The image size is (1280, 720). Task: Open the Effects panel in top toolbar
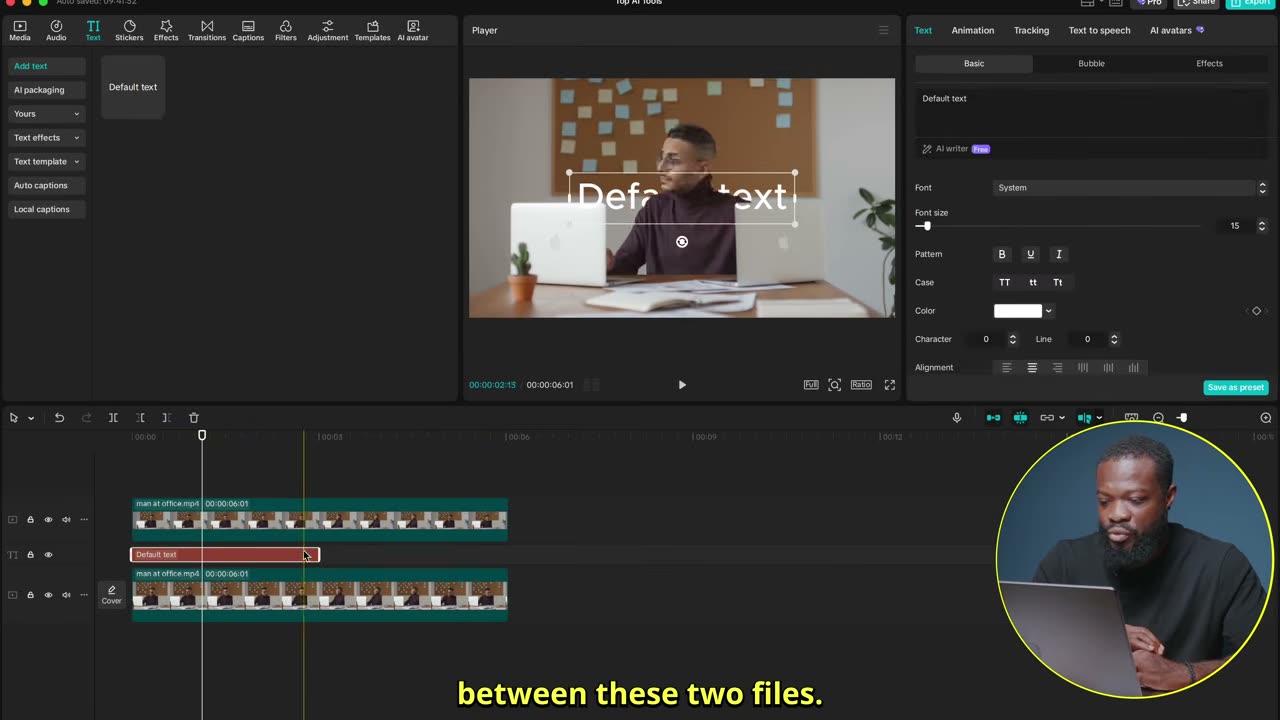[166, 31]
